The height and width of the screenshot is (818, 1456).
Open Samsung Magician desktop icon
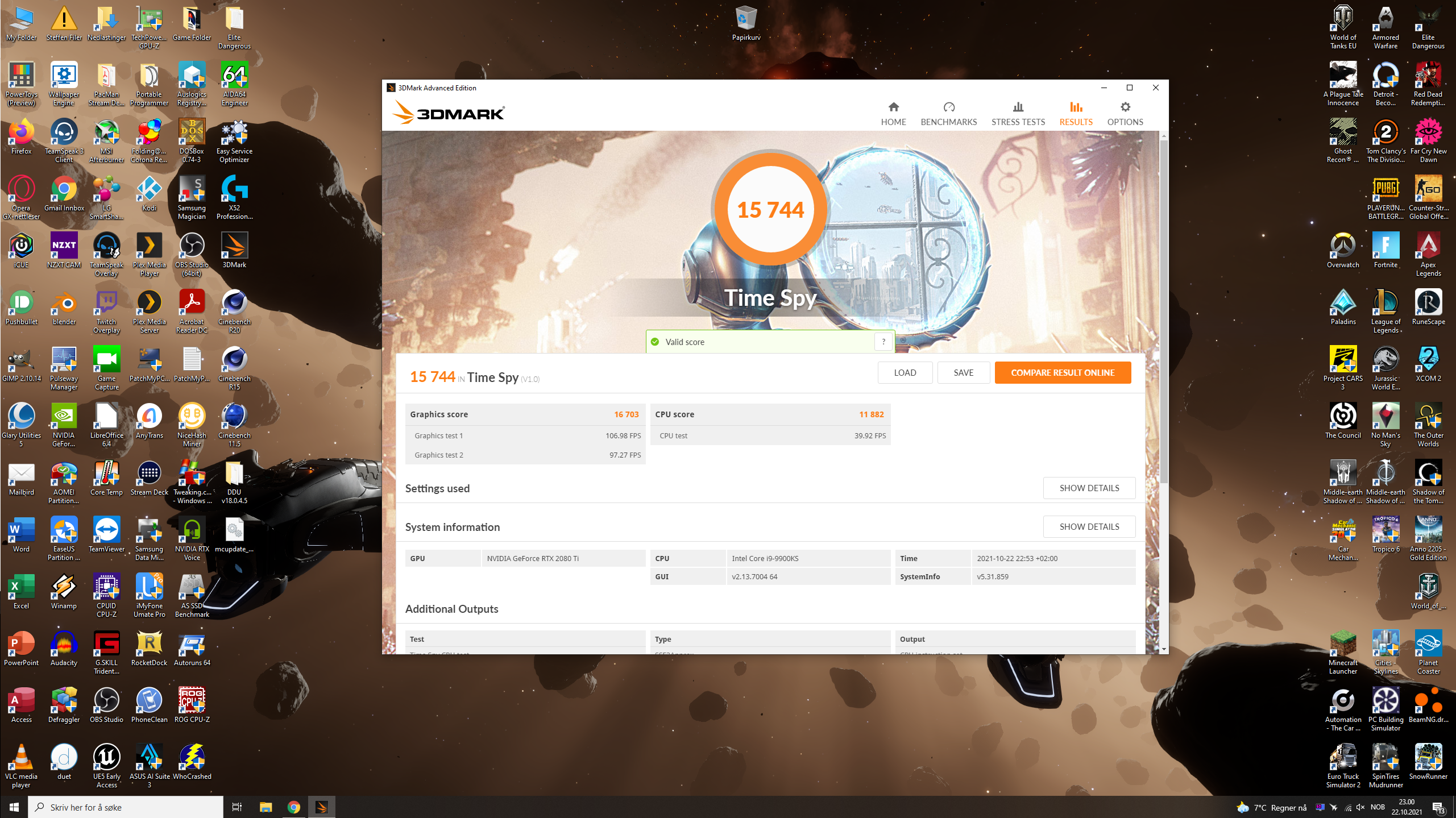pos(192,198)
